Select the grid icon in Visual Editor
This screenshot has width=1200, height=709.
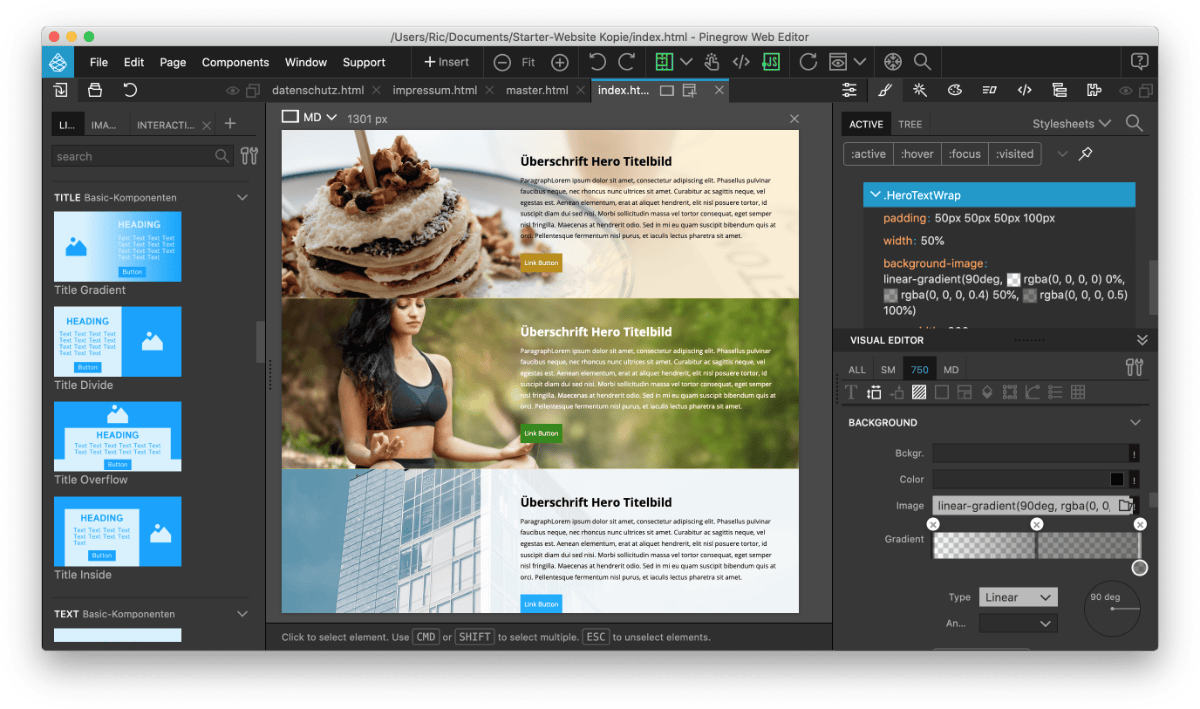(x=1078, y=392)
